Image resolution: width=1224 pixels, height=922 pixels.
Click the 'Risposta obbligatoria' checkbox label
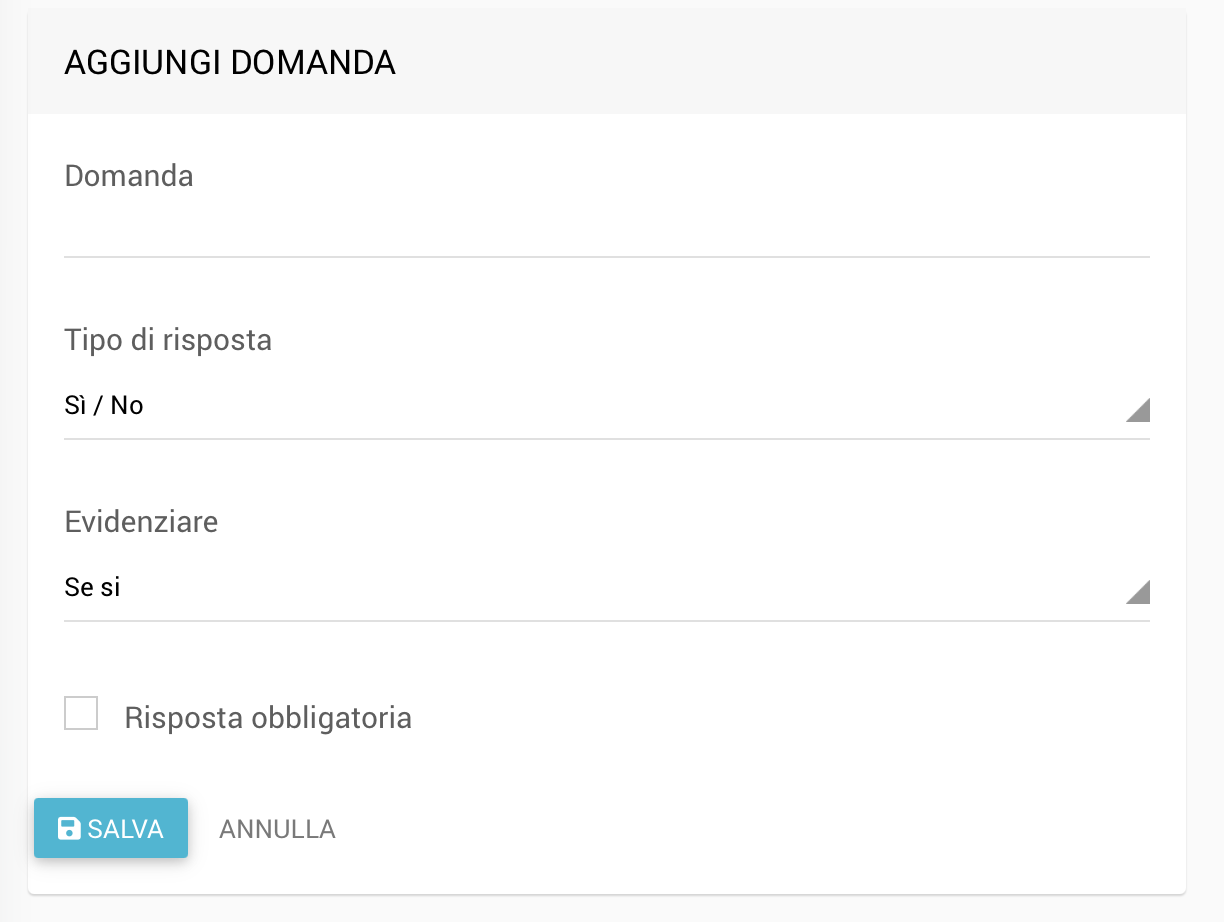(268, 718)
